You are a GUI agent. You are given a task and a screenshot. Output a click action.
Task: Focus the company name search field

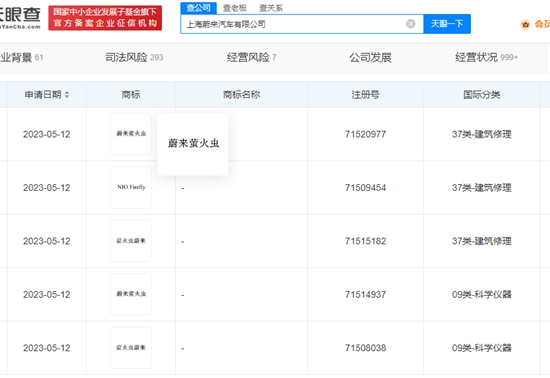tap(295, 24)
